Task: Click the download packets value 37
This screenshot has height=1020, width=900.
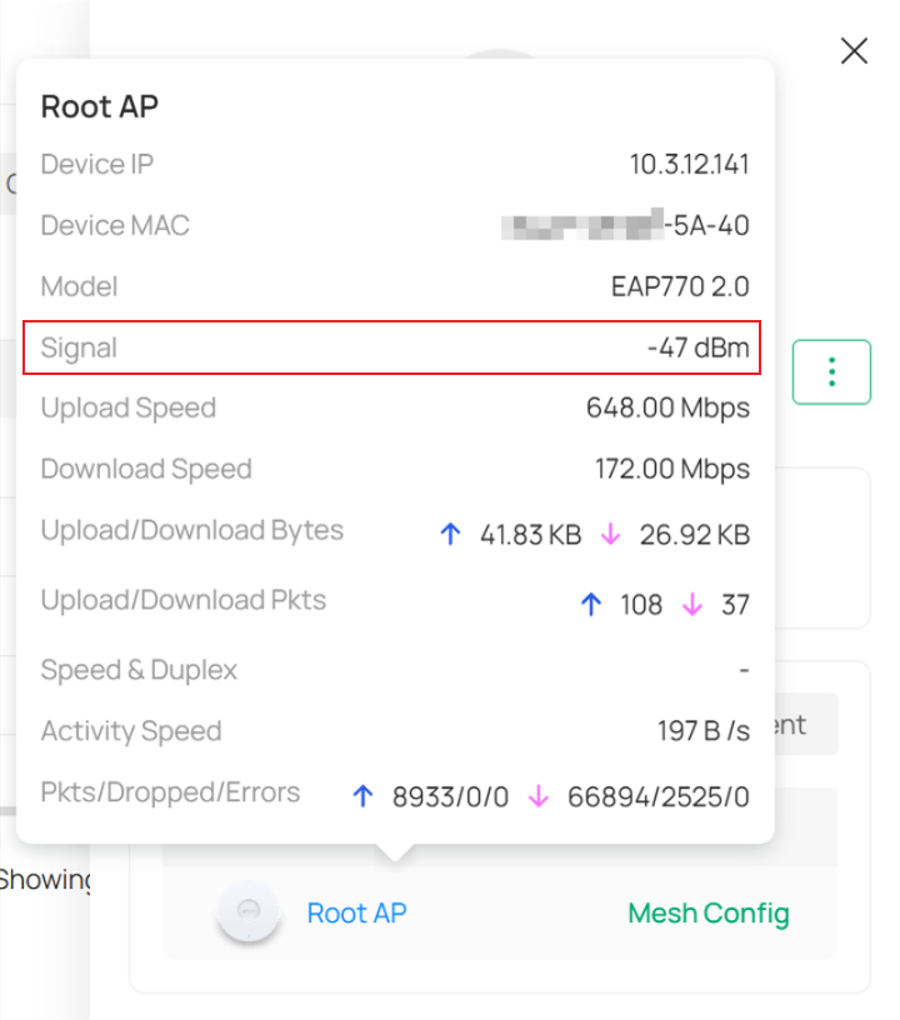Action: [735, 605]
